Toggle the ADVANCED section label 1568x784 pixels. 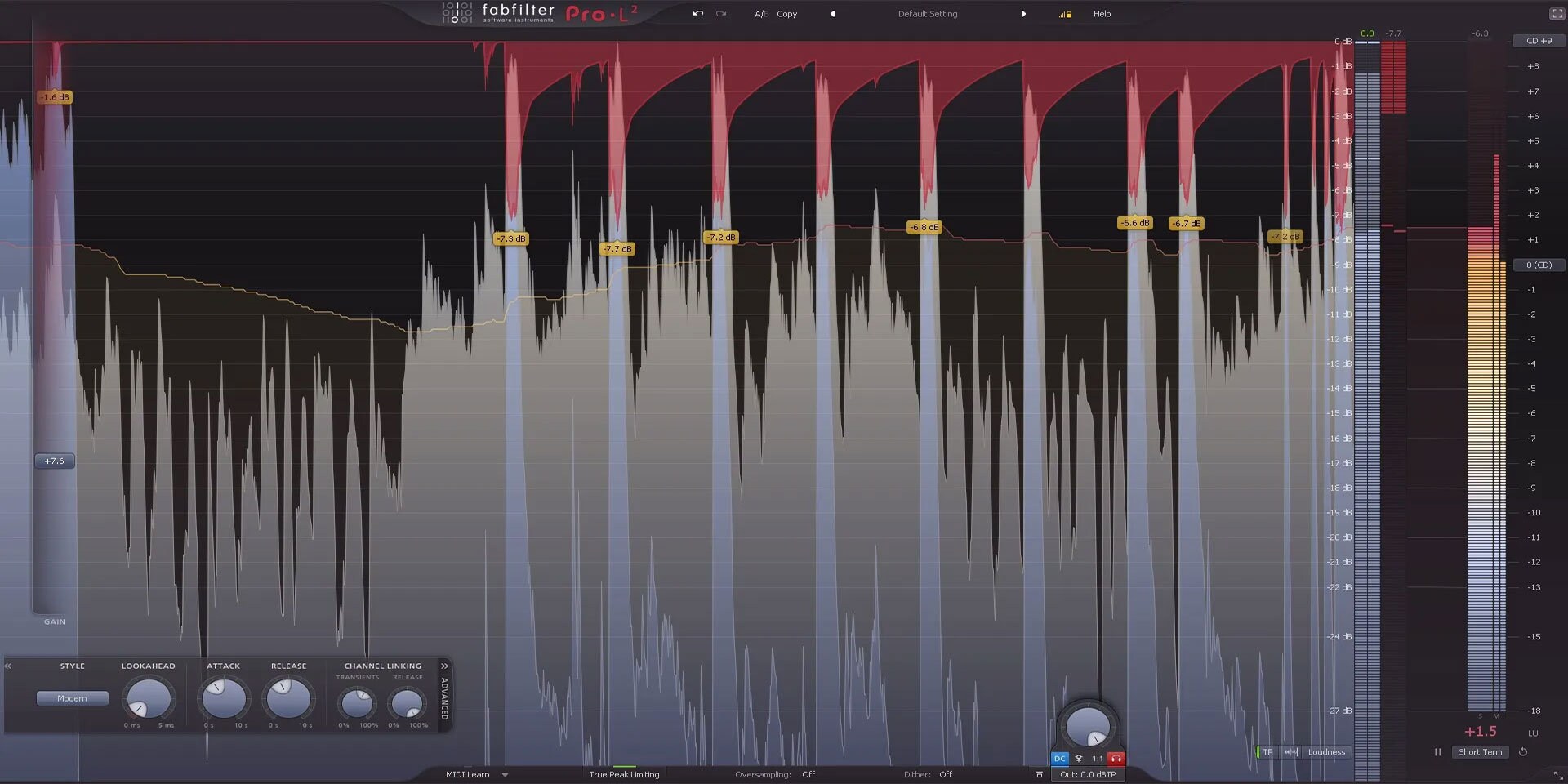click(444, 698)
